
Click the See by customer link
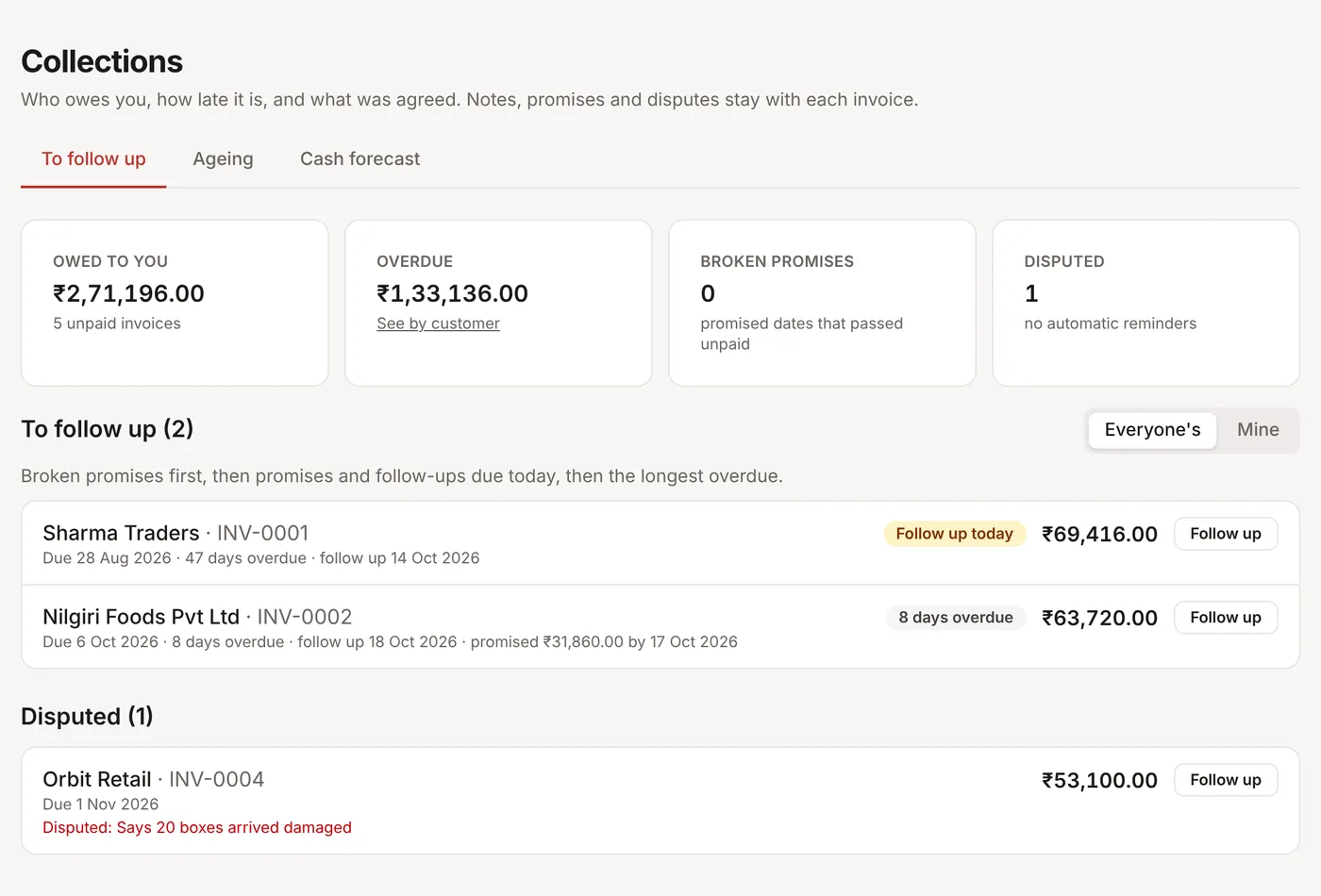coord(438,324)
